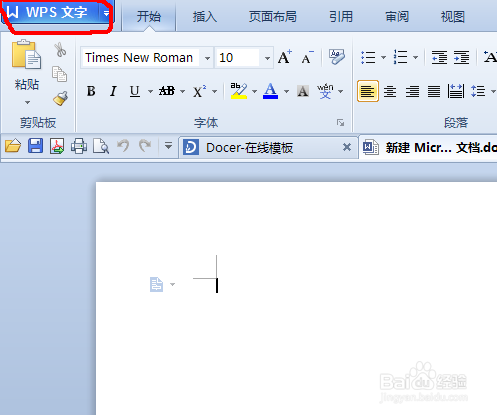The image size is (497, 415).
Task: Open print preview icon
Action: 101,146
